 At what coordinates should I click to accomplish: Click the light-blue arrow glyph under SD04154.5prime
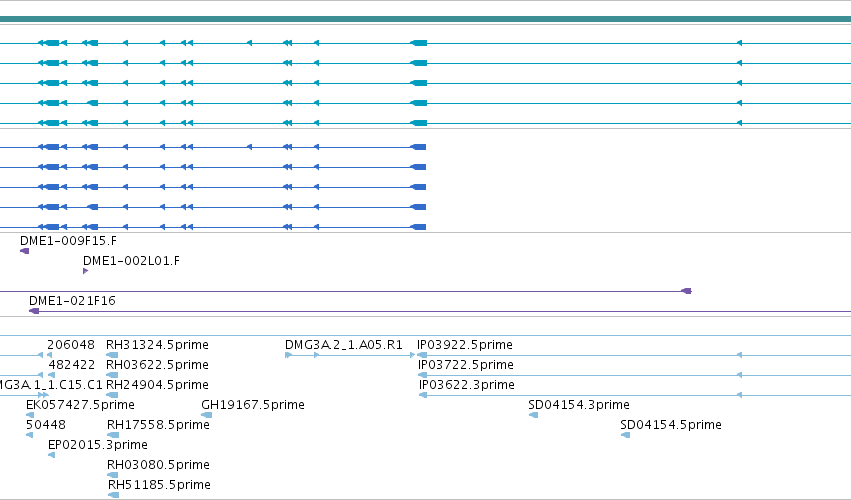click(625, 435)
